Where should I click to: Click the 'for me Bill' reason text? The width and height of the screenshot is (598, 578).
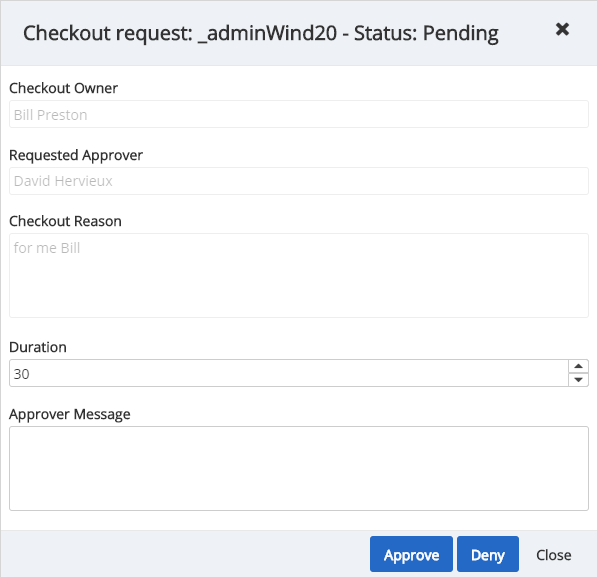[47, 248]
